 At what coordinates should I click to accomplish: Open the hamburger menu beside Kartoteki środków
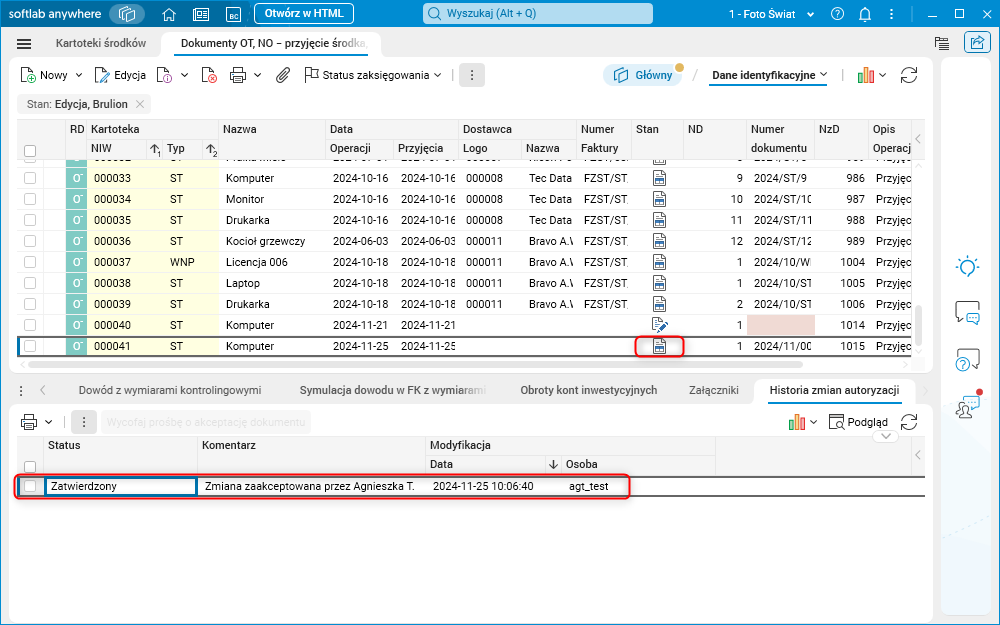click(x=25, y=44)
